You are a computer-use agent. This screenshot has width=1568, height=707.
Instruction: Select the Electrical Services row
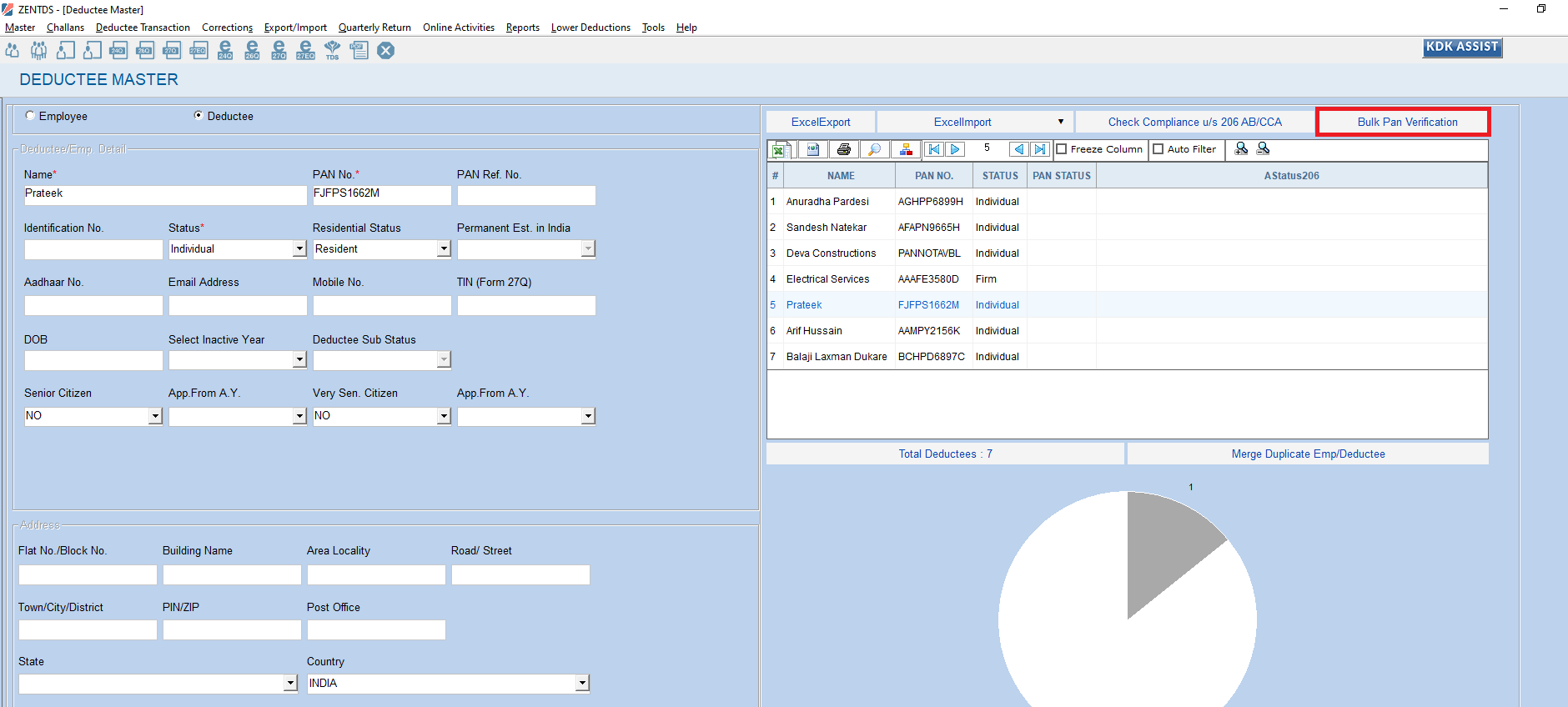pos(1128,279)
